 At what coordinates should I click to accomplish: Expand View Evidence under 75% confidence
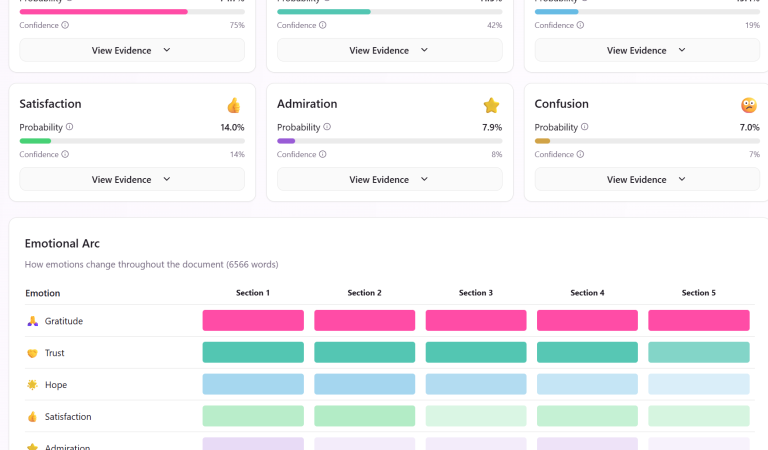(x=132, y=50)
